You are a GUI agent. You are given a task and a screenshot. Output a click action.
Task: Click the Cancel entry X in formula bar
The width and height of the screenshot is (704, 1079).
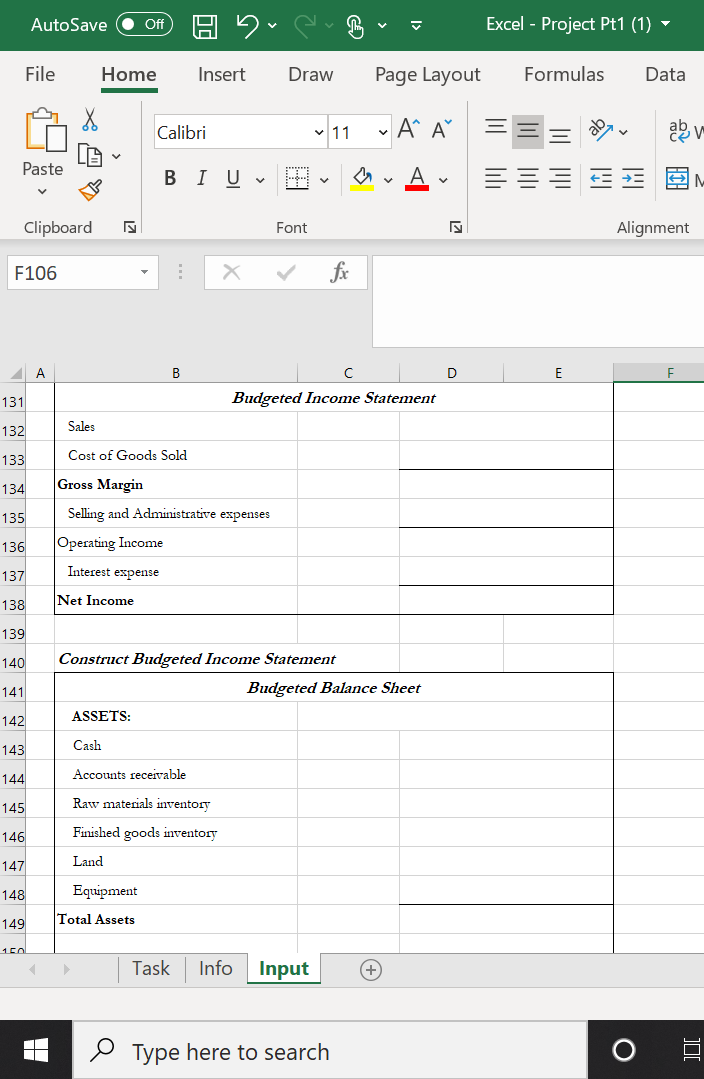232,273
